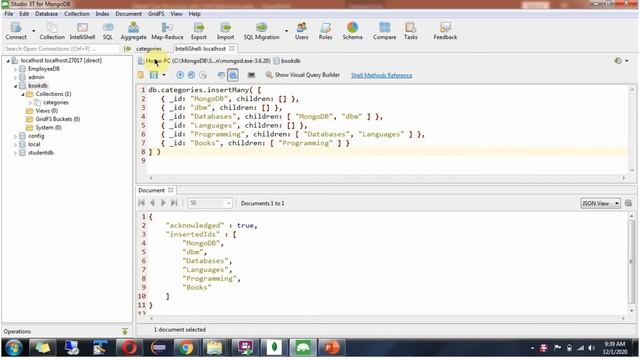Open the Users manager

pos(302,31)
